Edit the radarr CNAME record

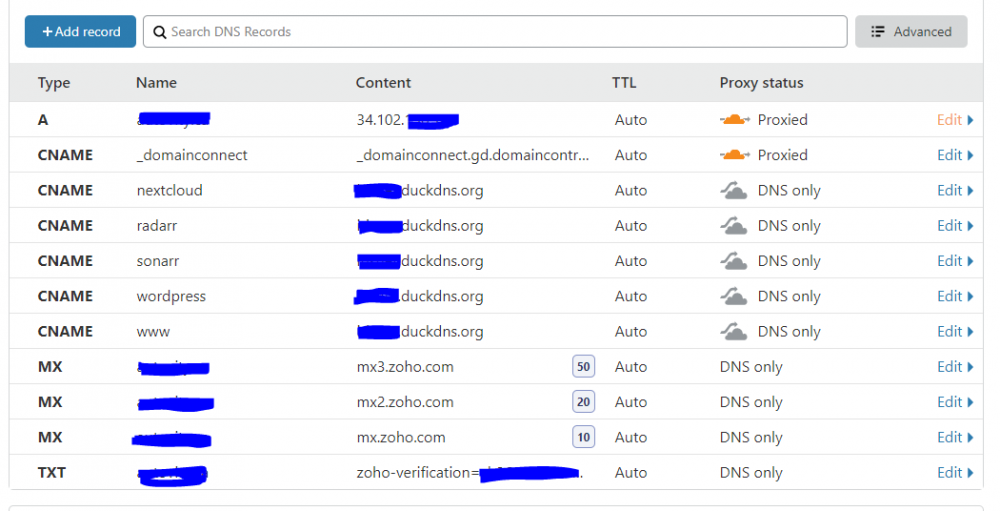point(955,226)
